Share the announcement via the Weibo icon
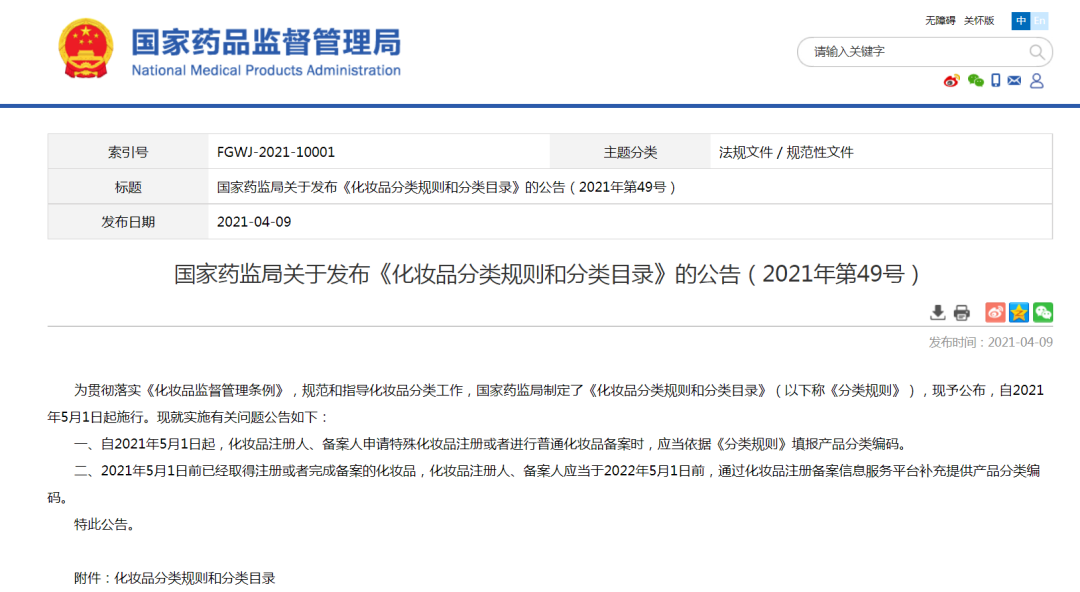 [x=994, y=312]
